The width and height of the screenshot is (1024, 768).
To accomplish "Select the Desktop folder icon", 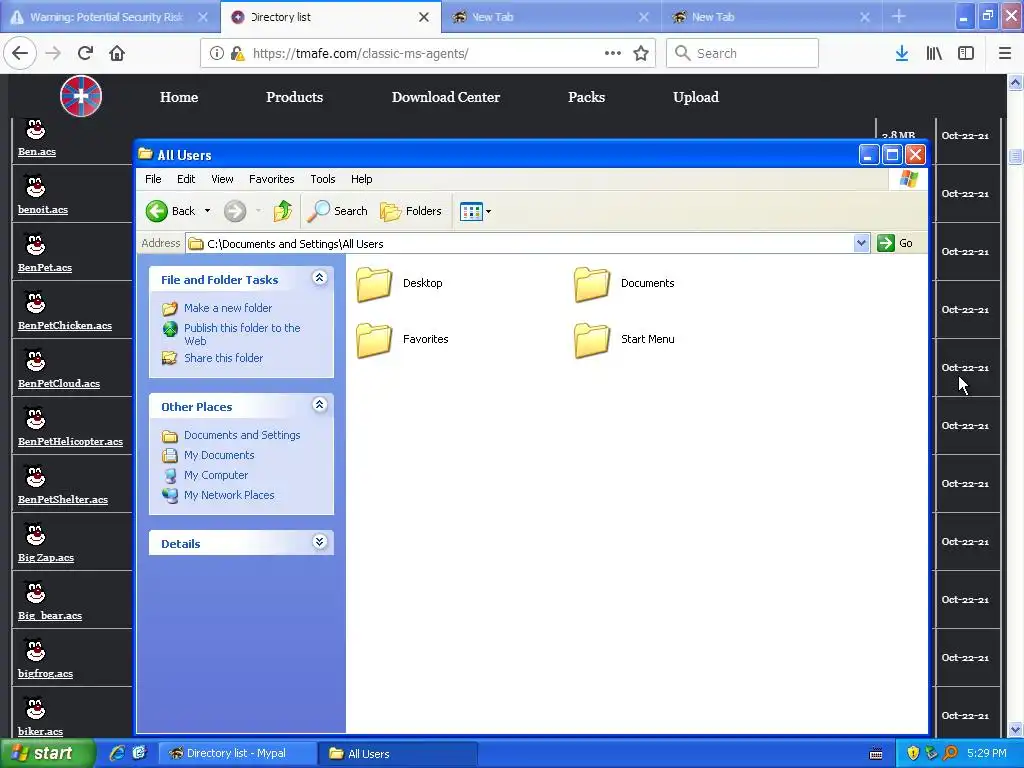I will [x=374, y=284].
